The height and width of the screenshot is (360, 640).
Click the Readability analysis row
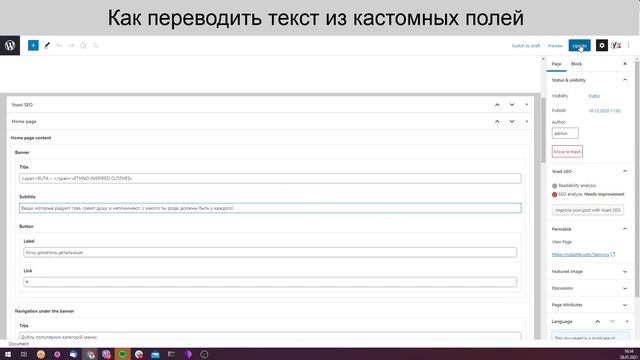click(574, 186)
